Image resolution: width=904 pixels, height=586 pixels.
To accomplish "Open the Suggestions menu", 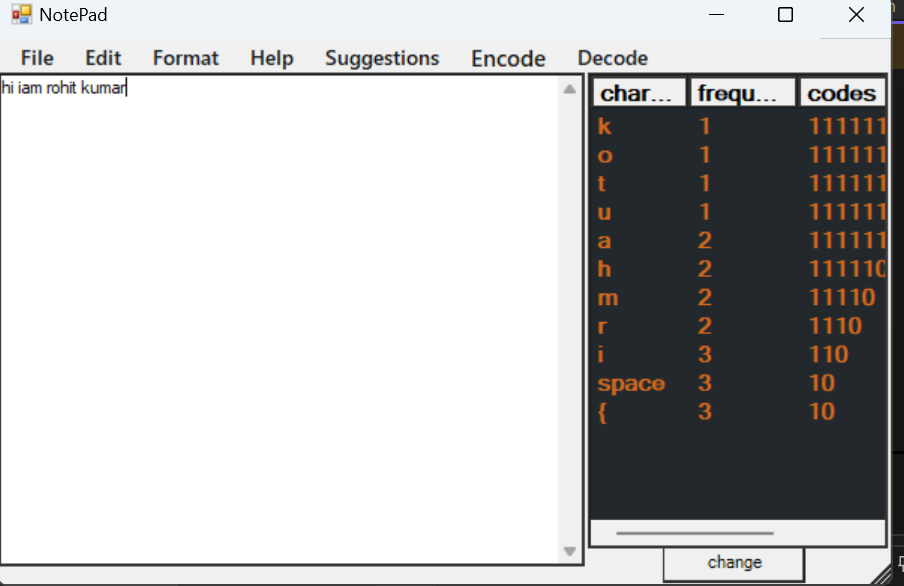I will tap(381, 57).
